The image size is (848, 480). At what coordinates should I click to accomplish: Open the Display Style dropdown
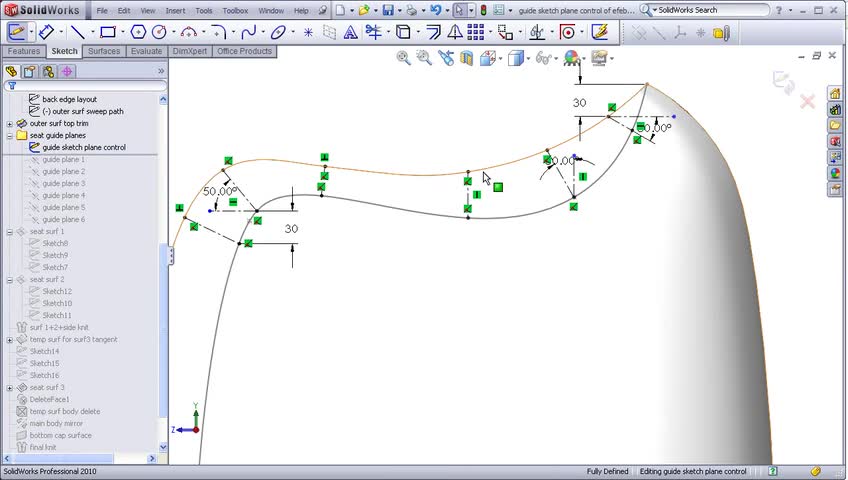tap(528, 58)
